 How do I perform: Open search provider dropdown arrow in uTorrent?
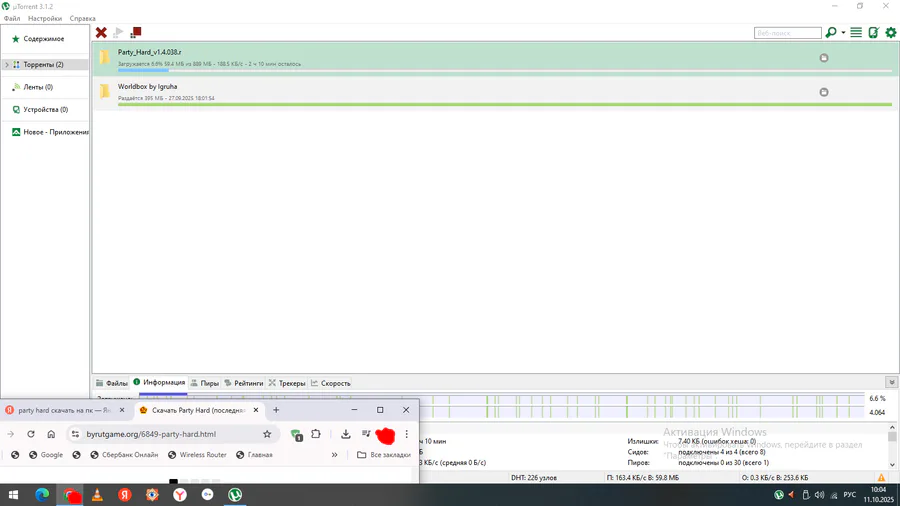coord(843,33)
